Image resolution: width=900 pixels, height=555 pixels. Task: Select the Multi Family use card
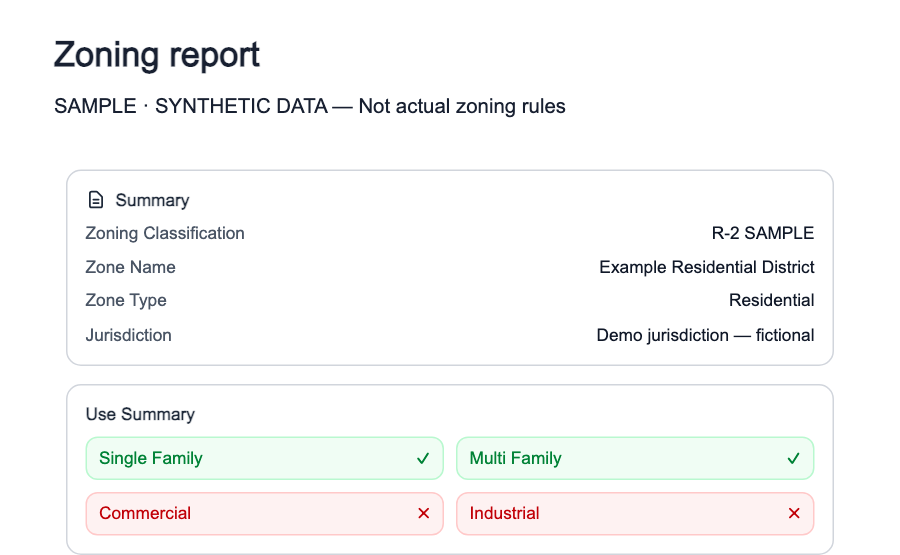(635, 458)
